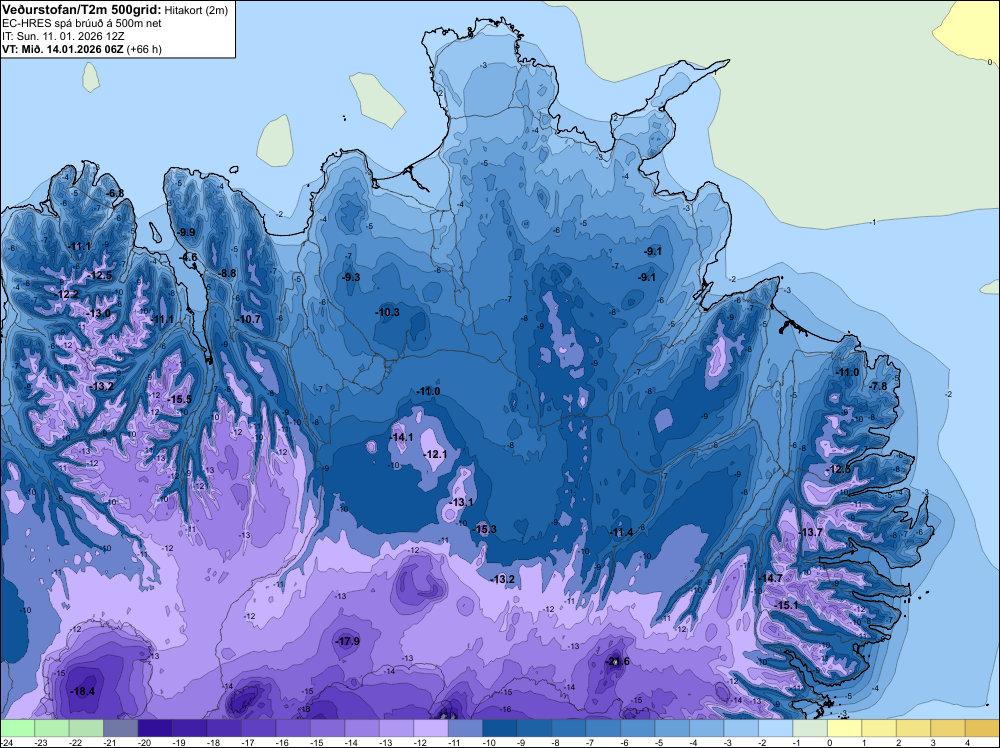
Task: Click the -10.3 temperature value
Action: pos(387,312)
